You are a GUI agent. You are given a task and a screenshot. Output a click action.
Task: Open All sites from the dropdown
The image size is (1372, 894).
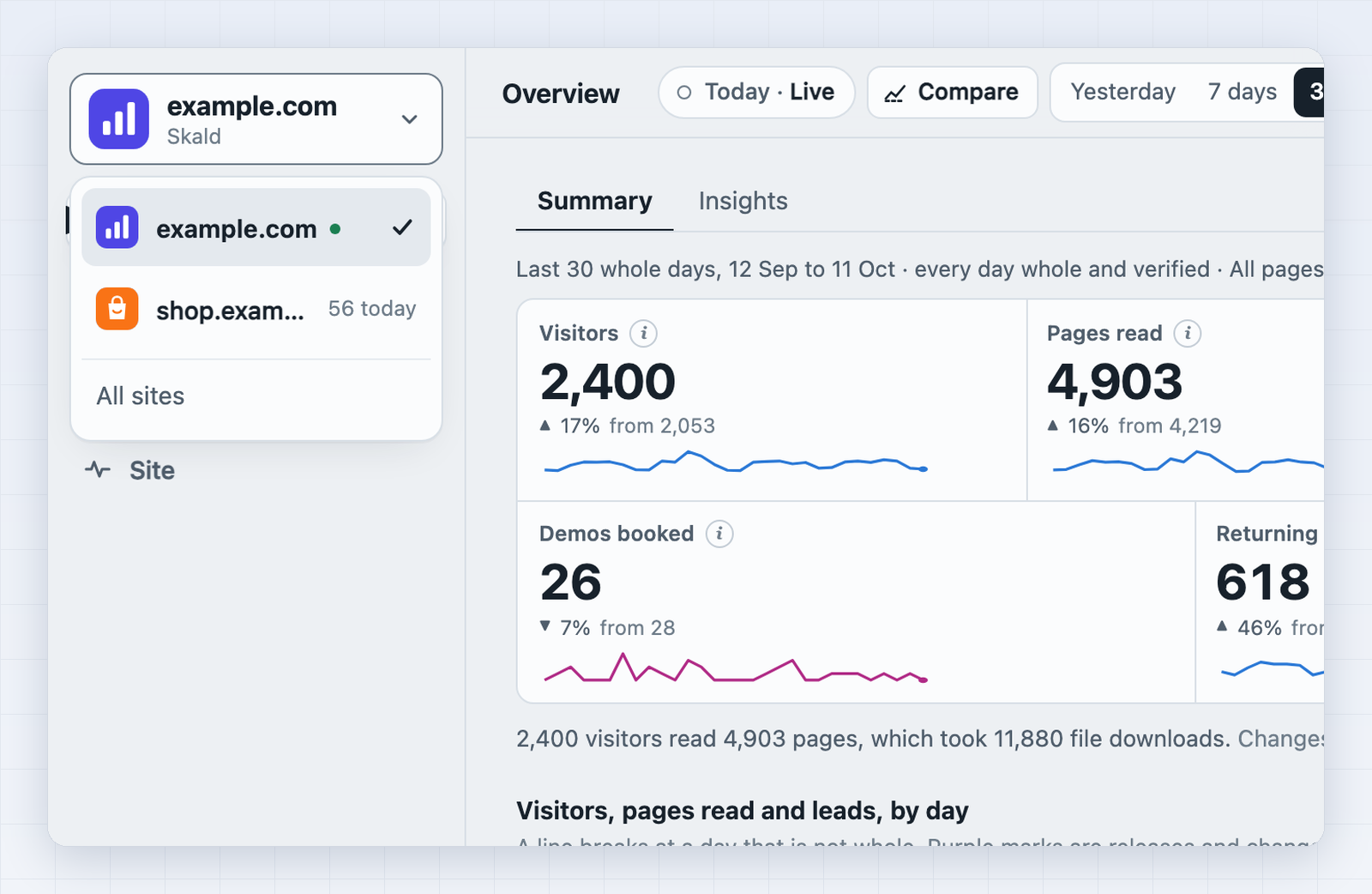point(256,396)
